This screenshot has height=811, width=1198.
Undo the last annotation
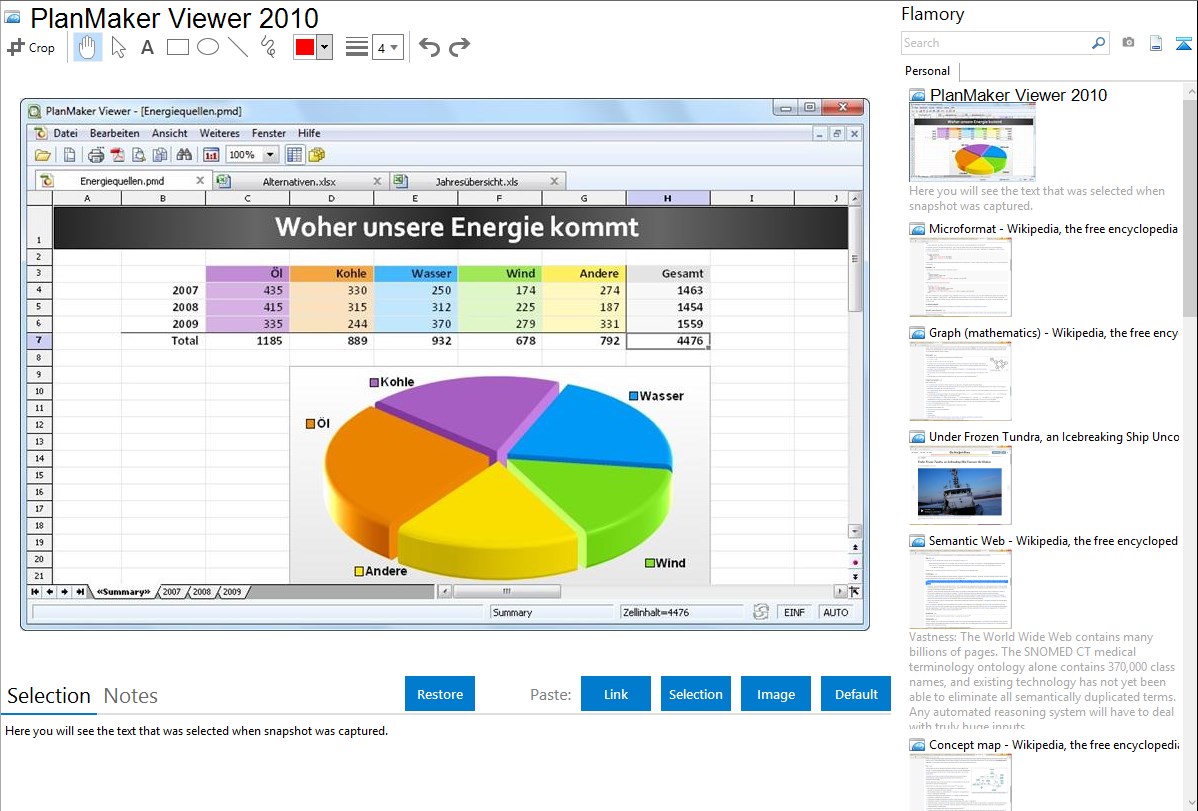click(429, 47)
